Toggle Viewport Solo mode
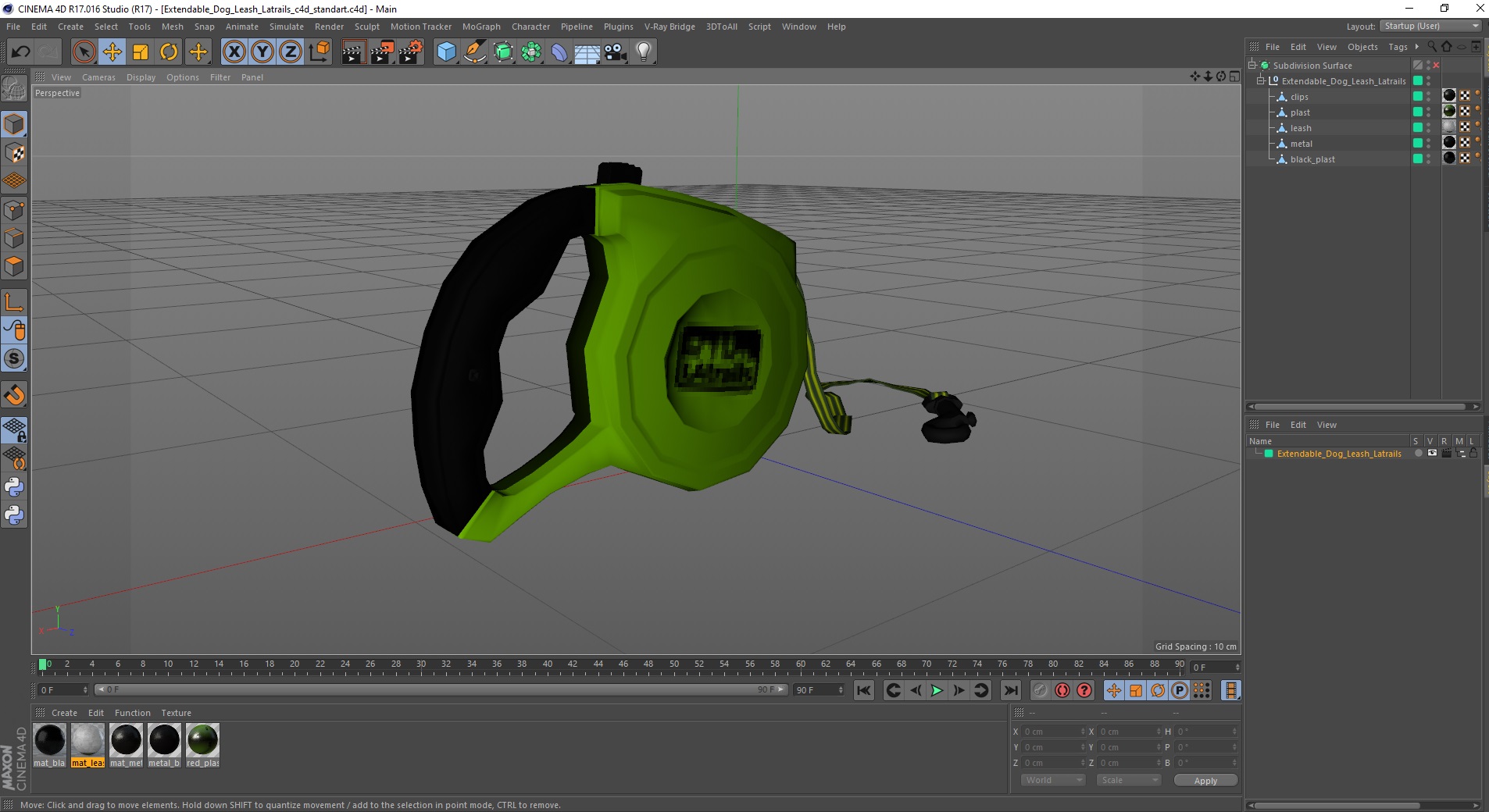Viewport: 1489px width, 812px height. pos(14,358)
